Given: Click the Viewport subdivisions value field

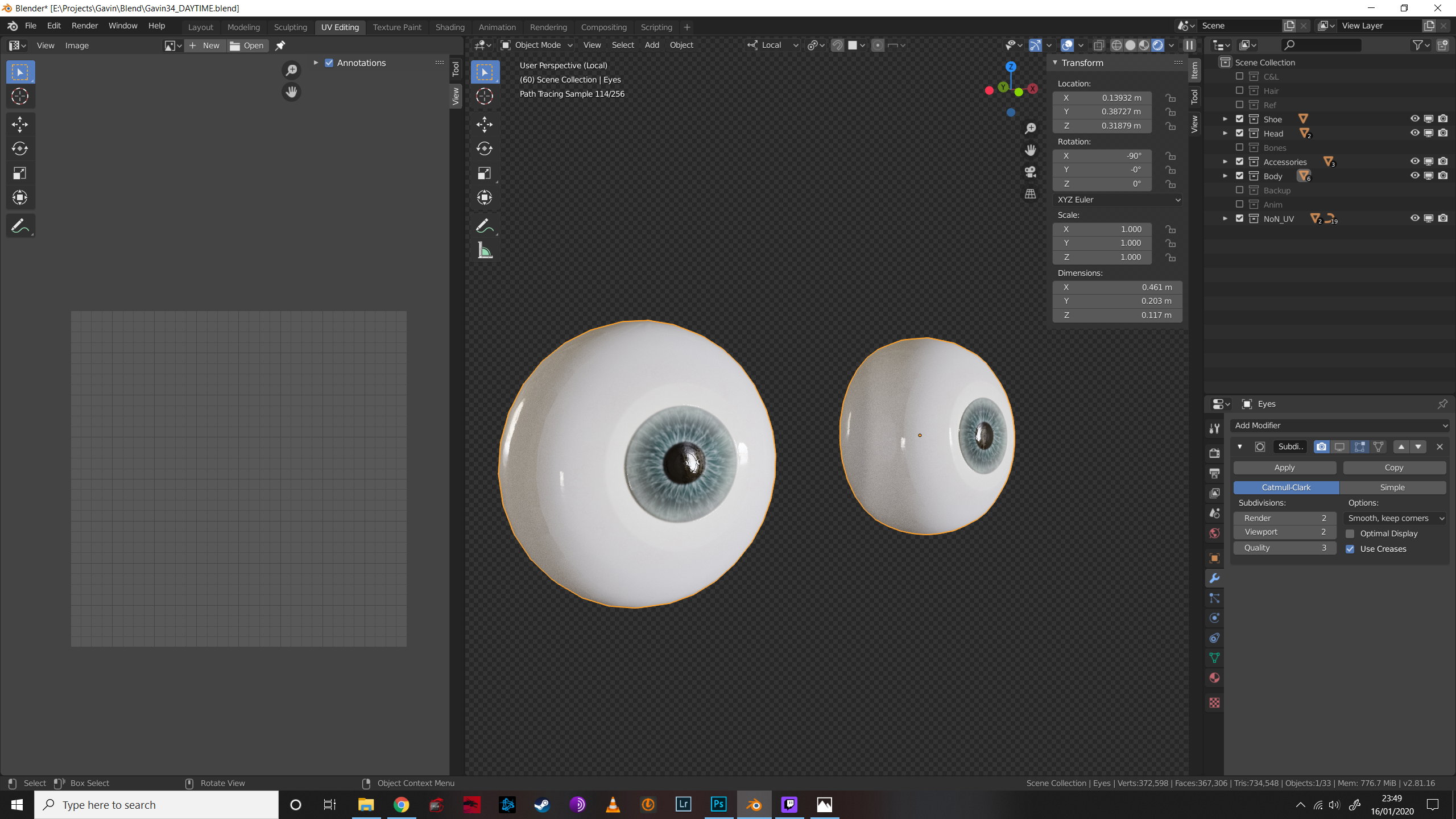Looking at the screenshot, I should coord(1284,532).
